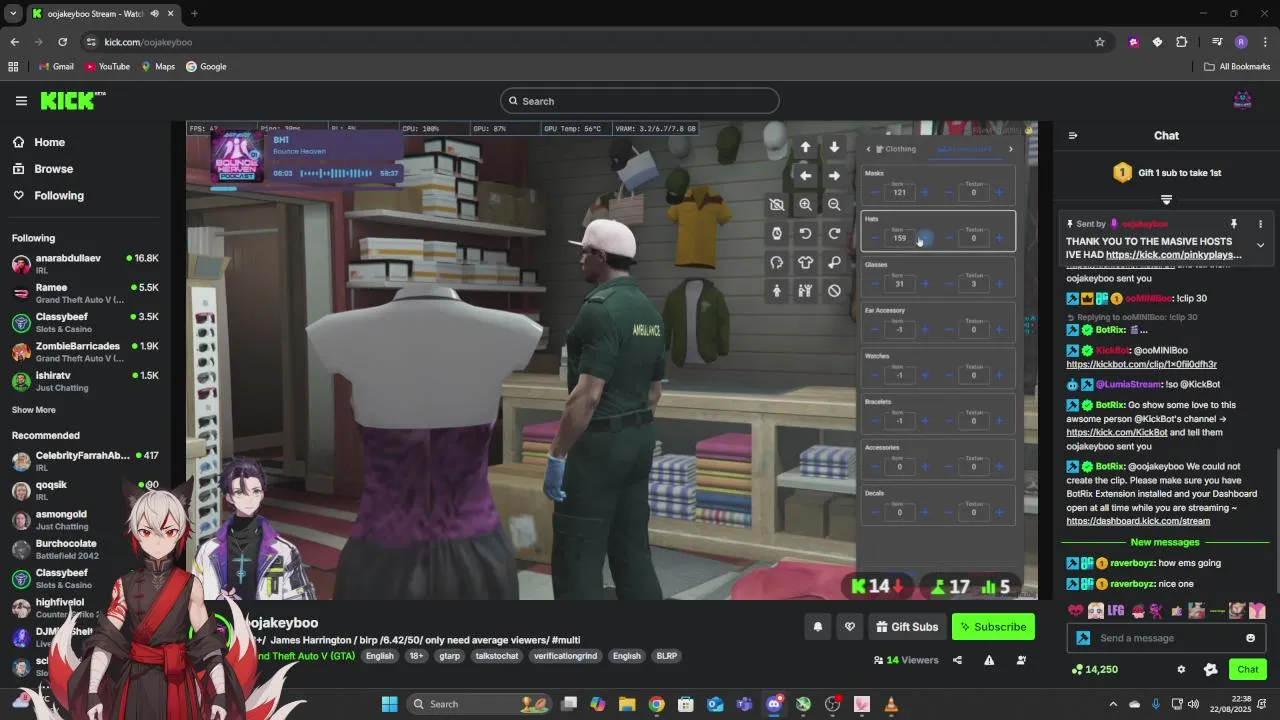This screenshot has height=720, width=1280.
Task: Open chat settings gear icon
Action: [x=1181, y=669]
